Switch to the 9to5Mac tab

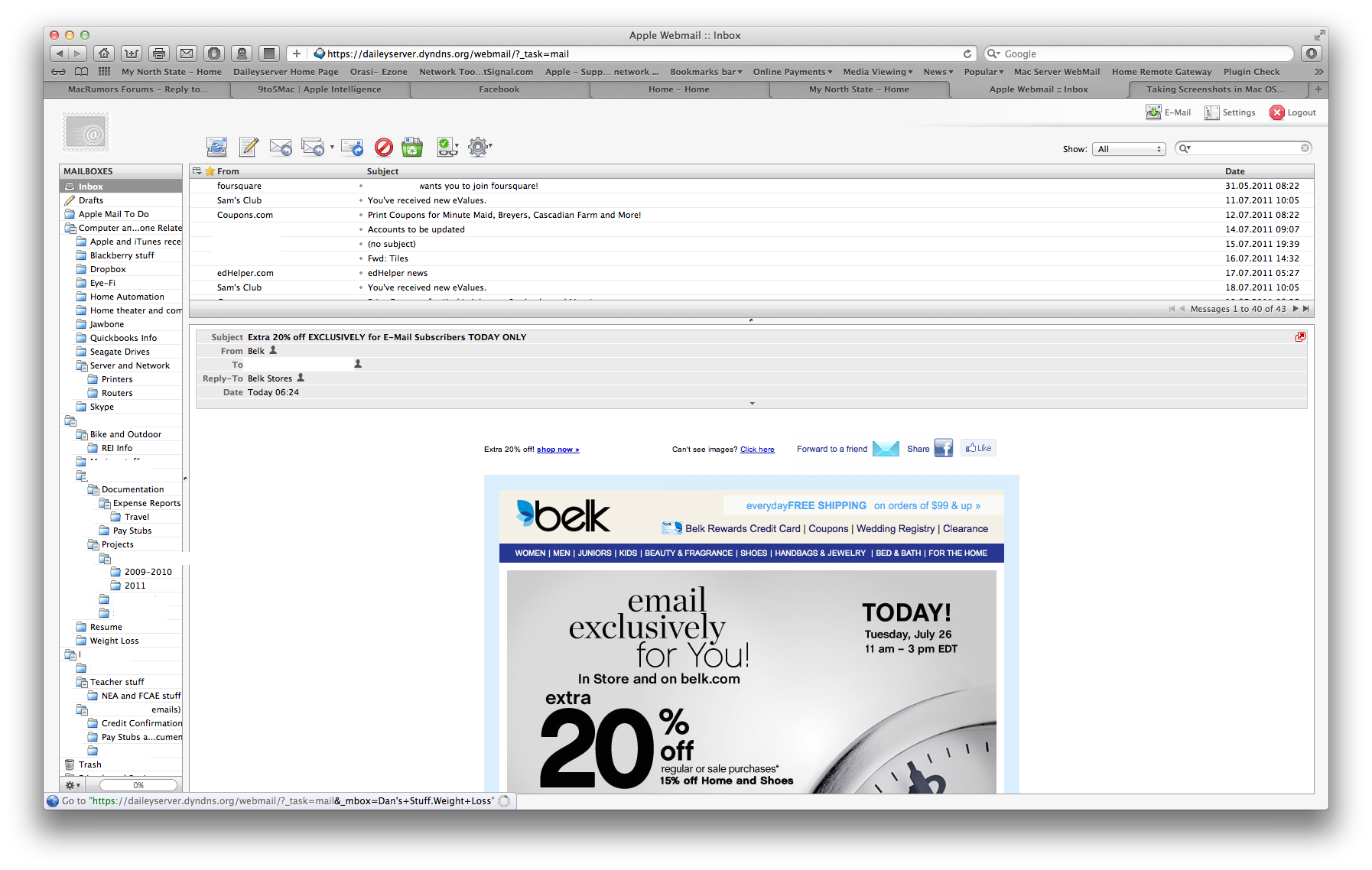[319, 89]
